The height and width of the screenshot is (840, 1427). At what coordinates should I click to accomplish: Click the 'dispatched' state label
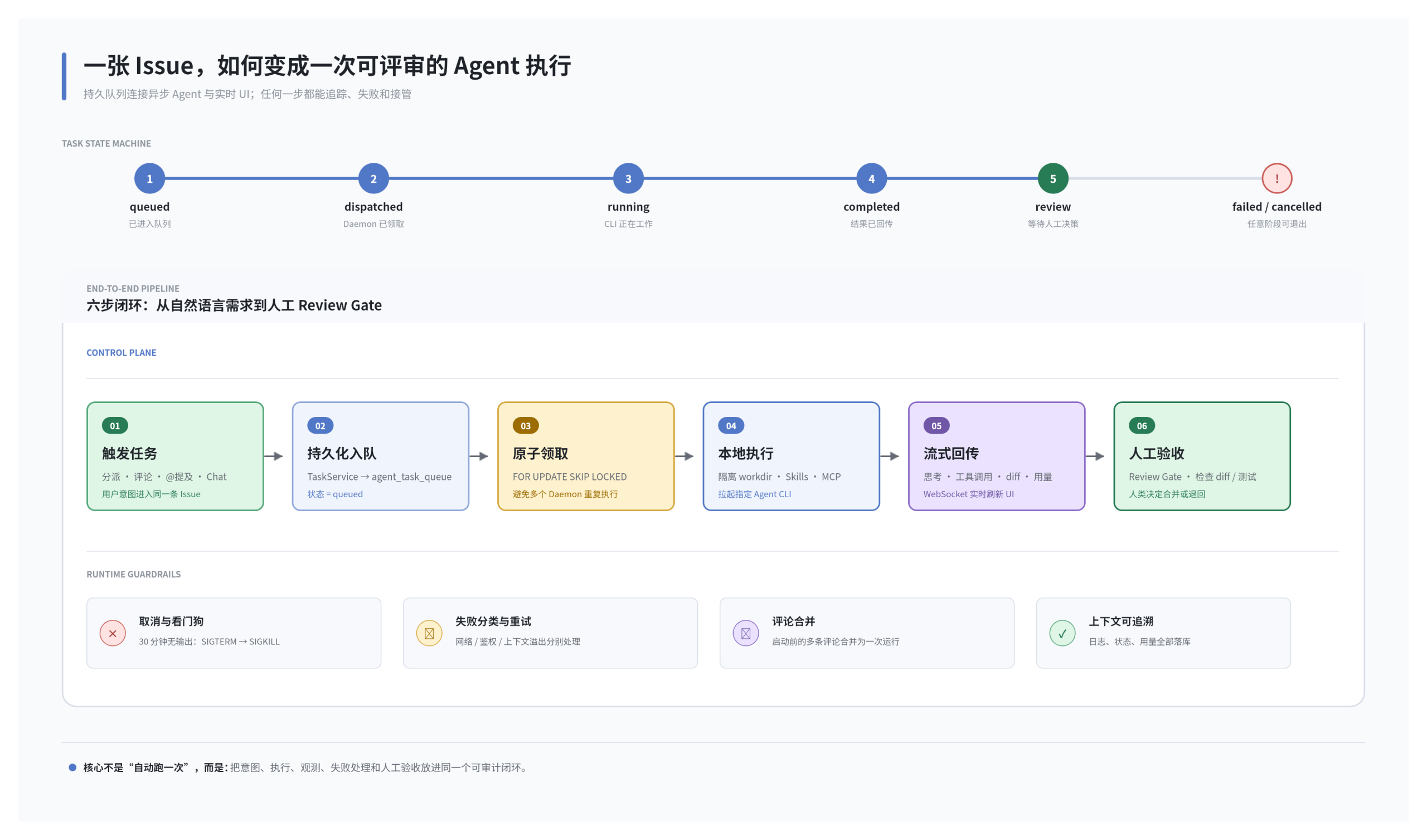coord(373,207)
